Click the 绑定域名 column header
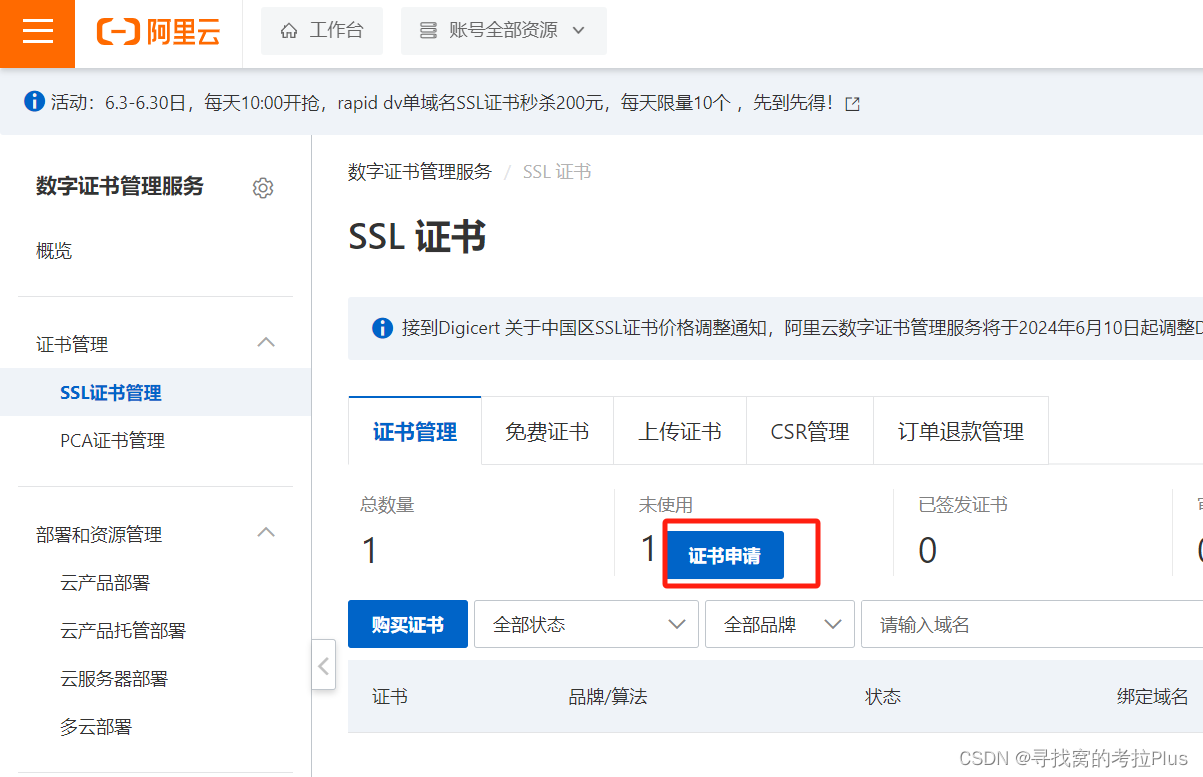This screenshot has height=777, width=1203. coord(1153,697)
